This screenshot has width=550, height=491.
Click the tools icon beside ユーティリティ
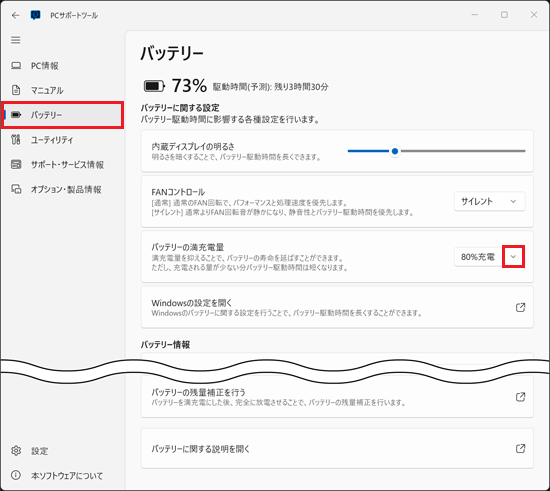tap(16, 140)
